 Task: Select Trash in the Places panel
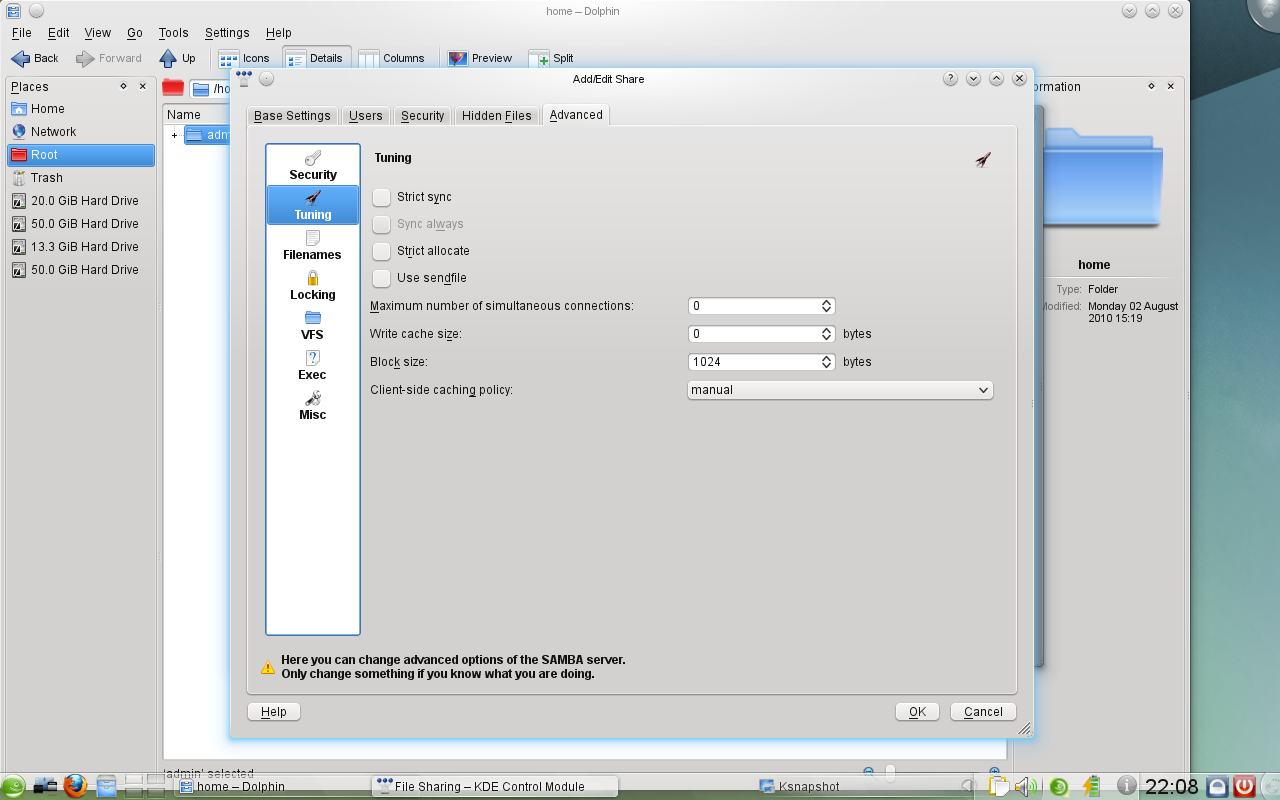coord(80,178)
